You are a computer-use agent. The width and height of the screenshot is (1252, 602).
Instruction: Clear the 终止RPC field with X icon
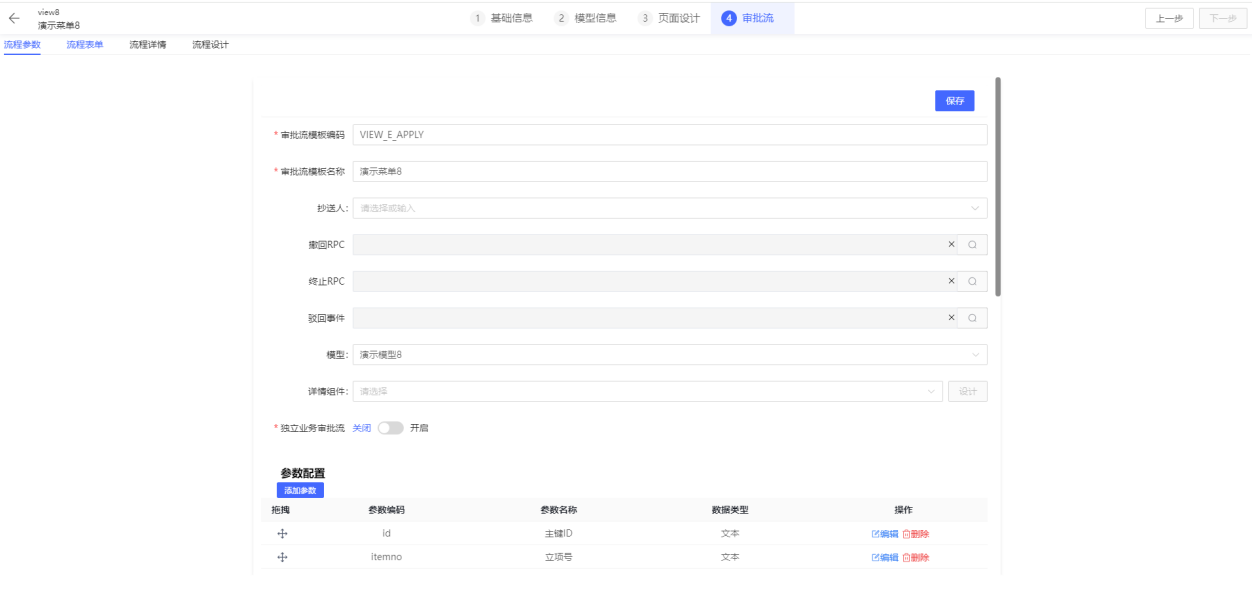pos(951,282)
